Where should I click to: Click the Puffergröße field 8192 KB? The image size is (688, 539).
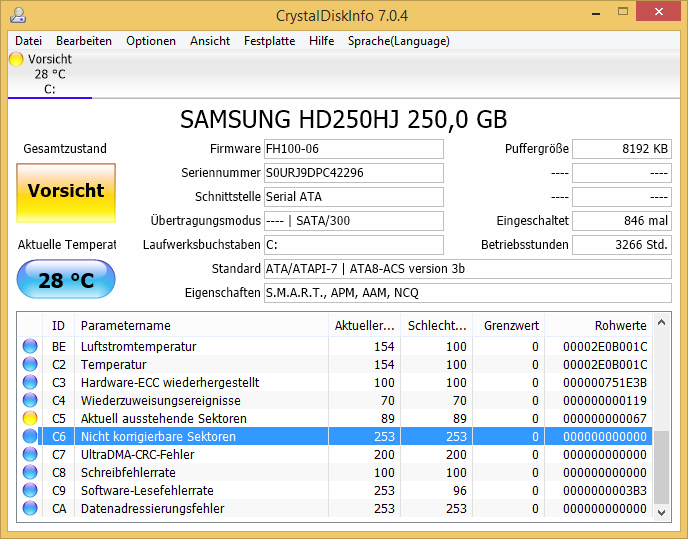tap(622, 149)
